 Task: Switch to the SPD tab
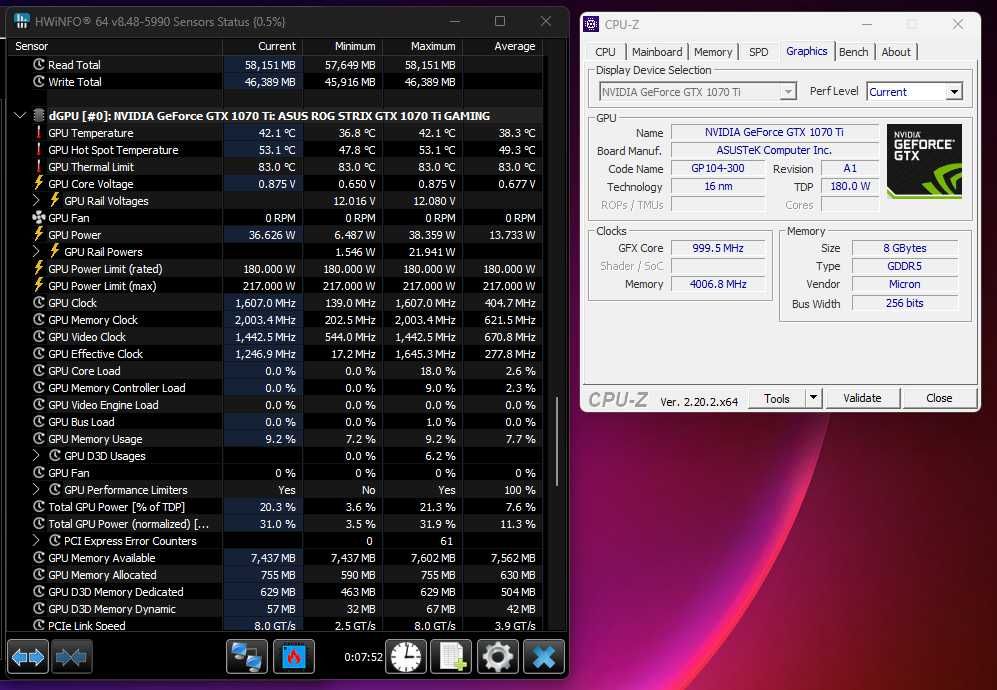tap(759, 52)
